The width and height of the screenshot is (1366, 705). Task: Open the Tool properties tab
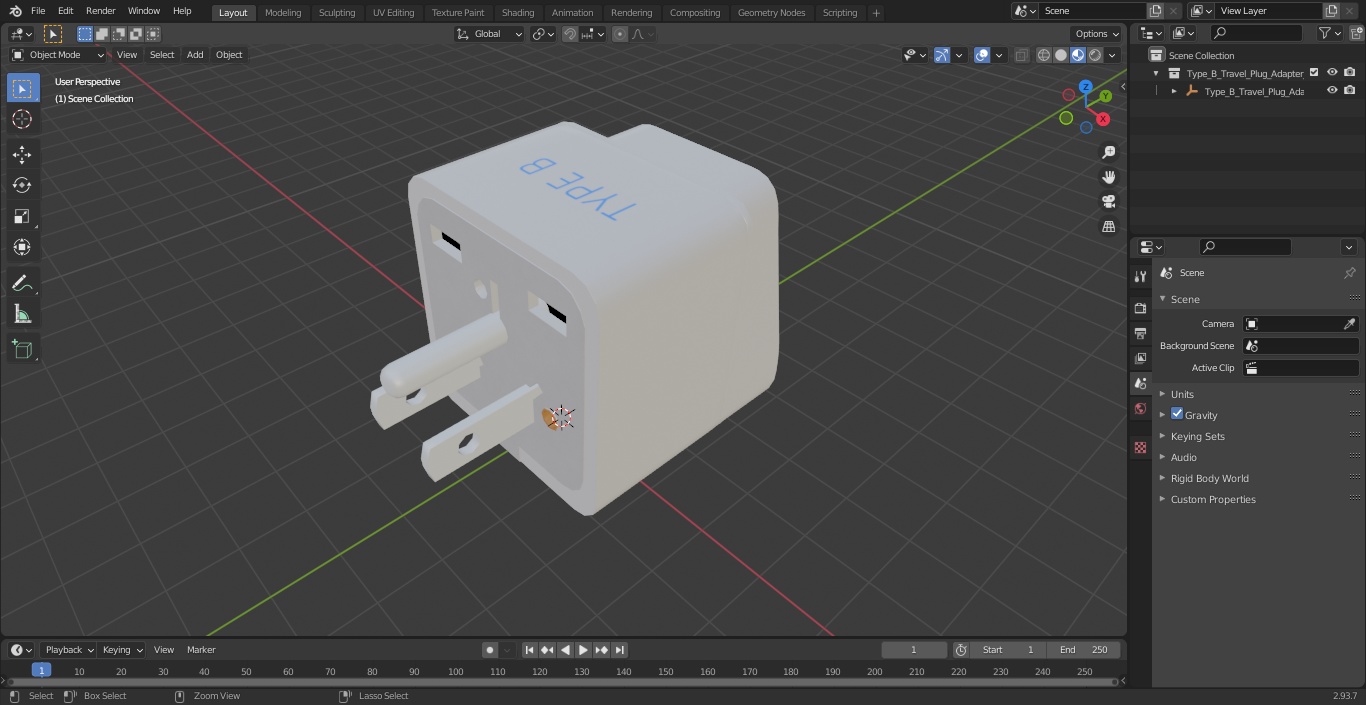[1140, 276]
